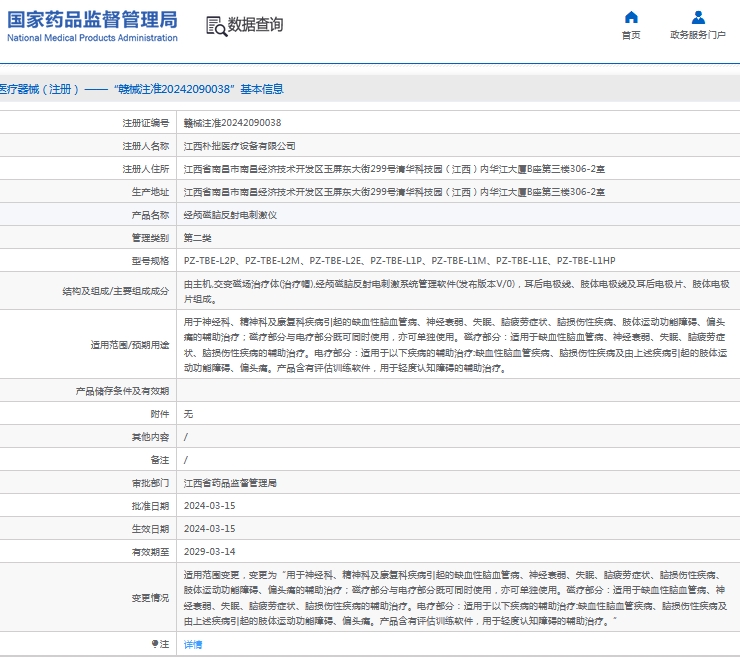Click expiry date 2029-03-14
This screenshot has width=740, height=661.
click(x=210, y=552)
